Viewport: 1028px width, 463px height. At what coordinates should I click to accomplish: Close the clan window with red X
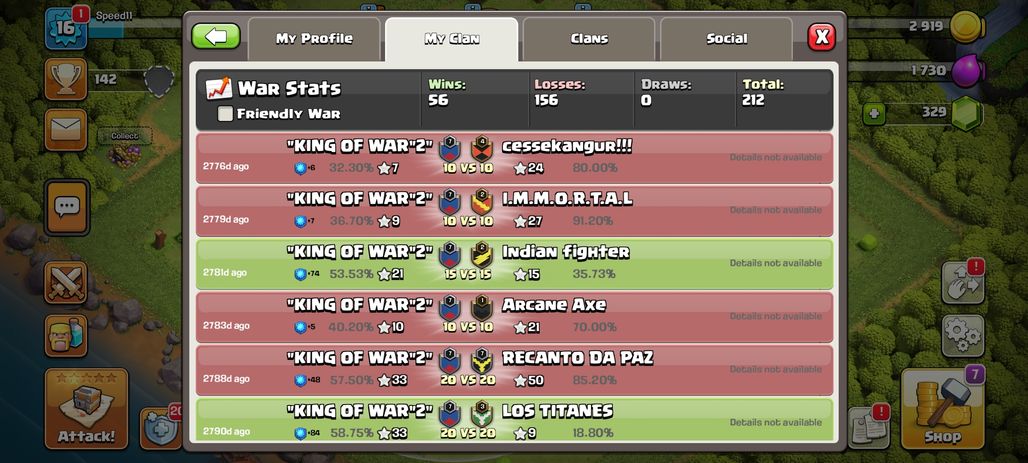tap(821, 37)
